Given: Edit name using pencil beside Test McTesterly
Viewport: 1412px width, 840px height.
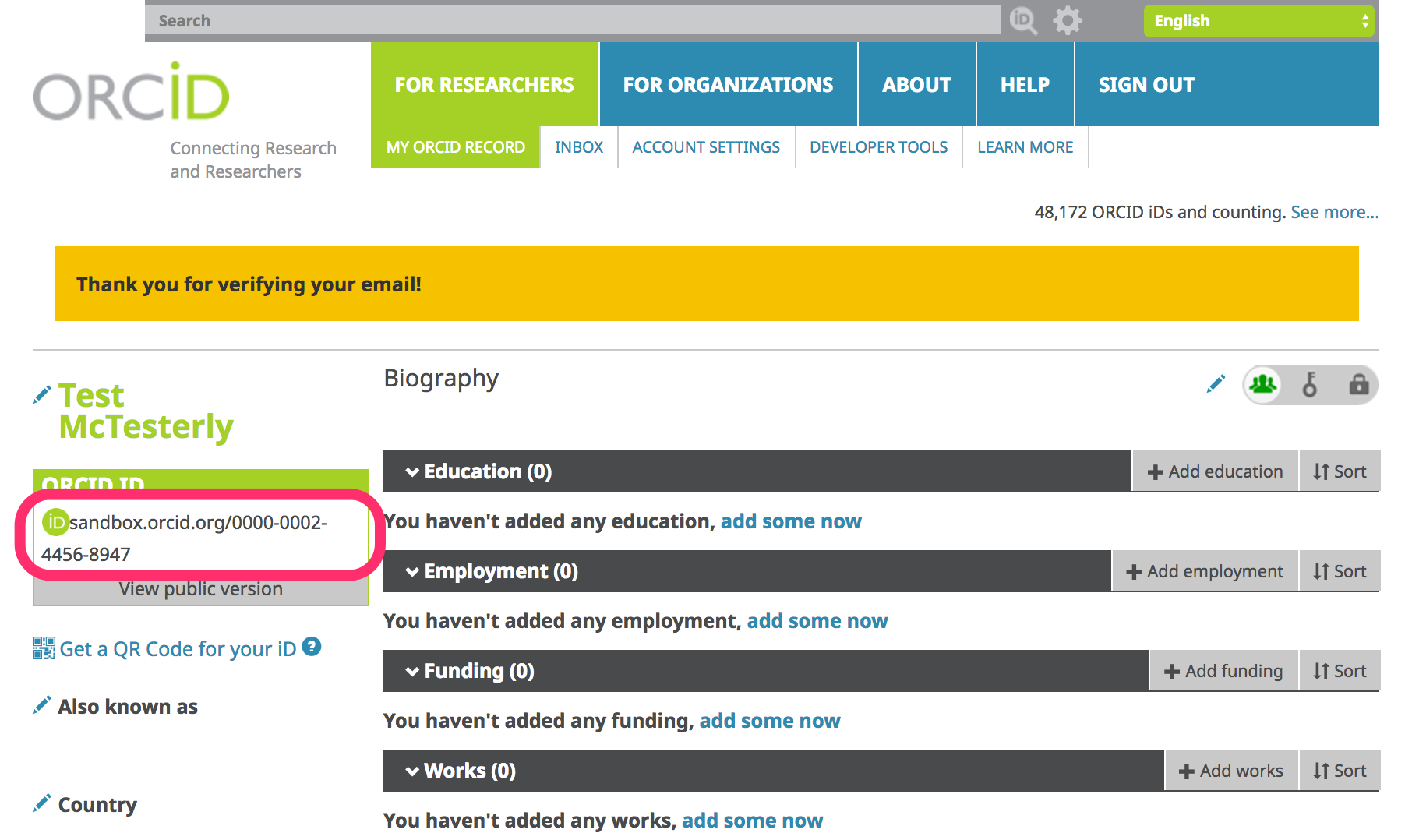Looking at the screenshot, I should pos(42,395).
